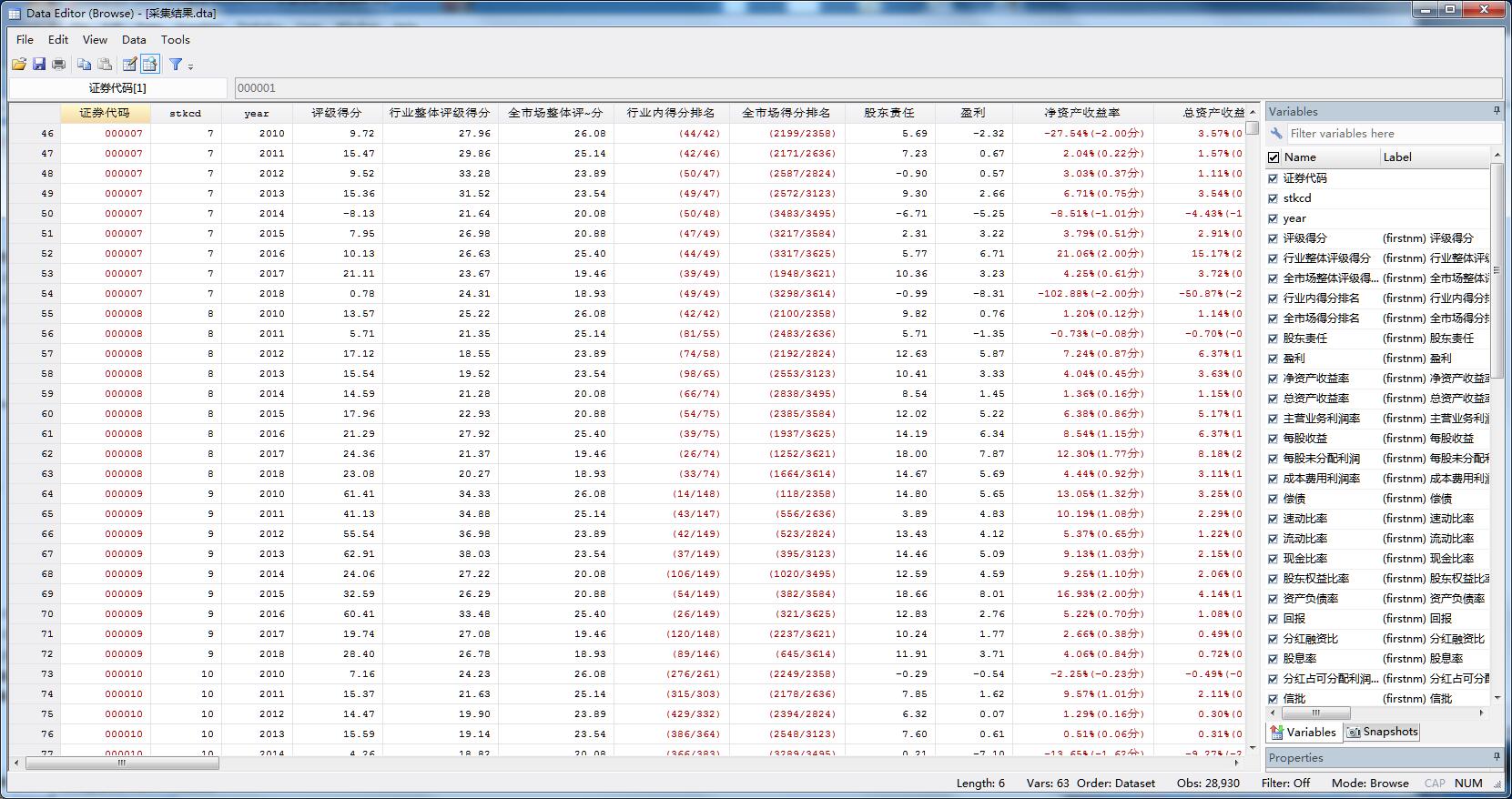Uncheck the year variable checkbox
Viewport: 1512px width, 799px height.
point(1274,218)
